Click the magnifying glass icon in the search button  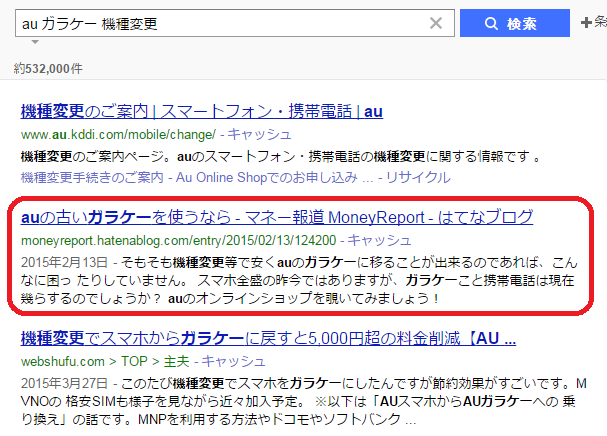pos(491,24)
